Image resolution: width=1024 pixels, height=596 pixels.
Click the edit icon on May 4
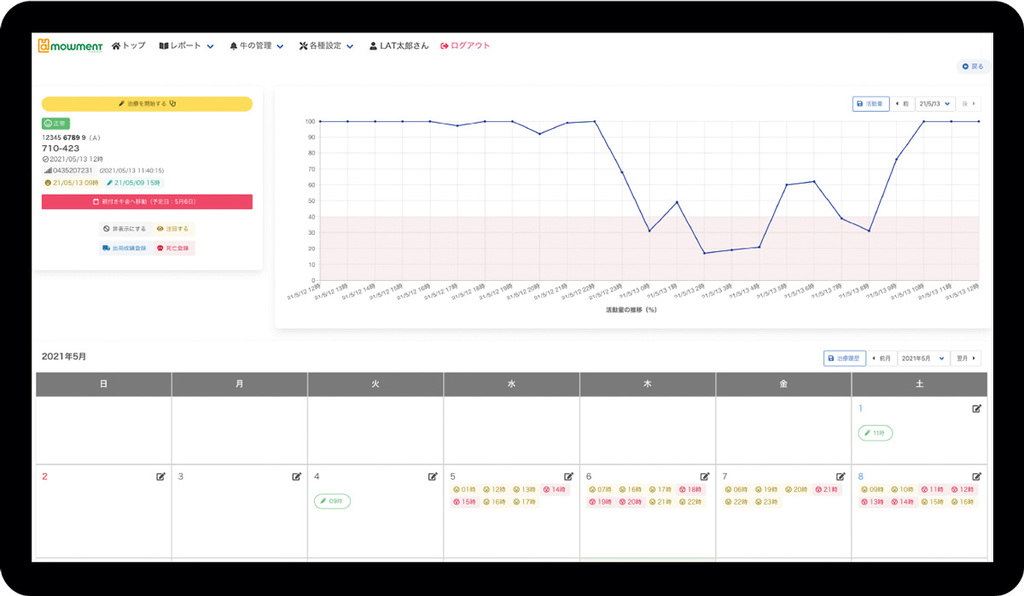433,476
